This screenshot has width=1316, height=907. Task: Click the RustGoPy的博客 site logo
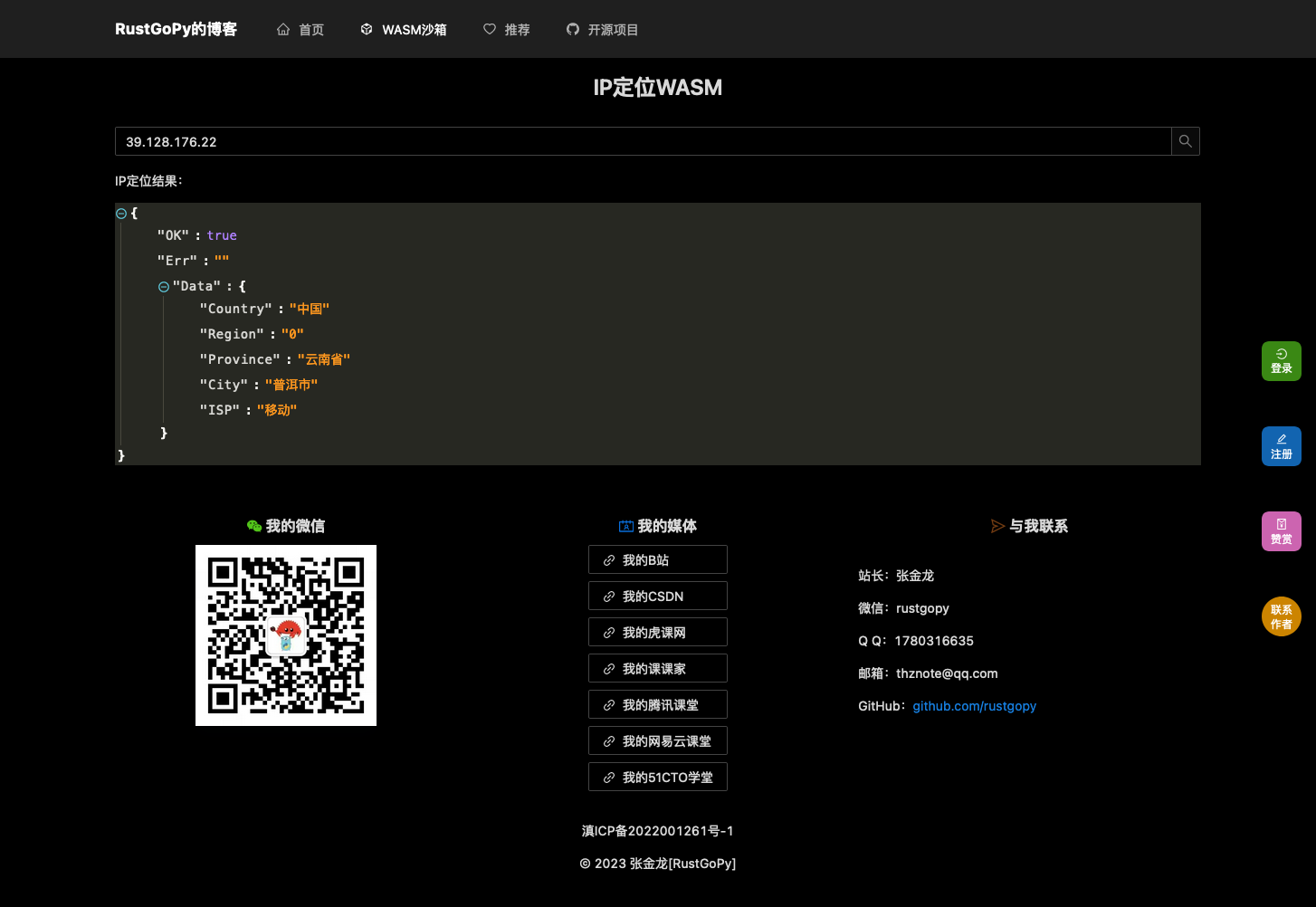click(x=176, y=29)
